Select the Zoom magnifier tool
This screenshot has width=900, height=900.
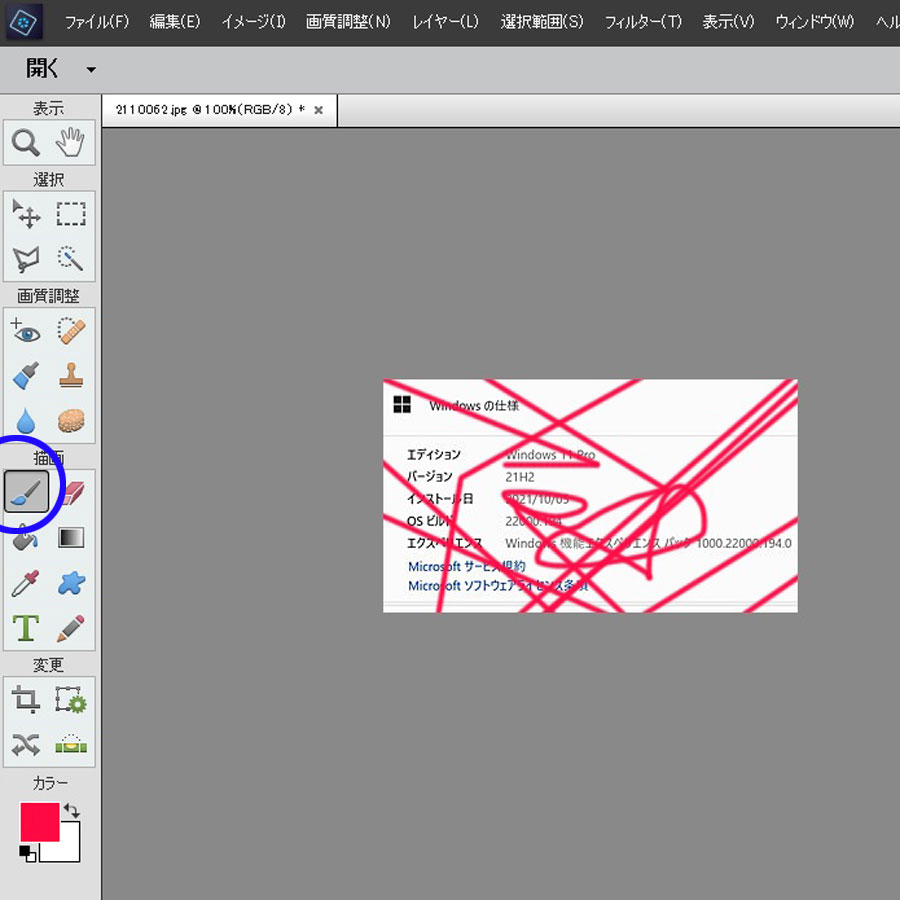point(26,143)
